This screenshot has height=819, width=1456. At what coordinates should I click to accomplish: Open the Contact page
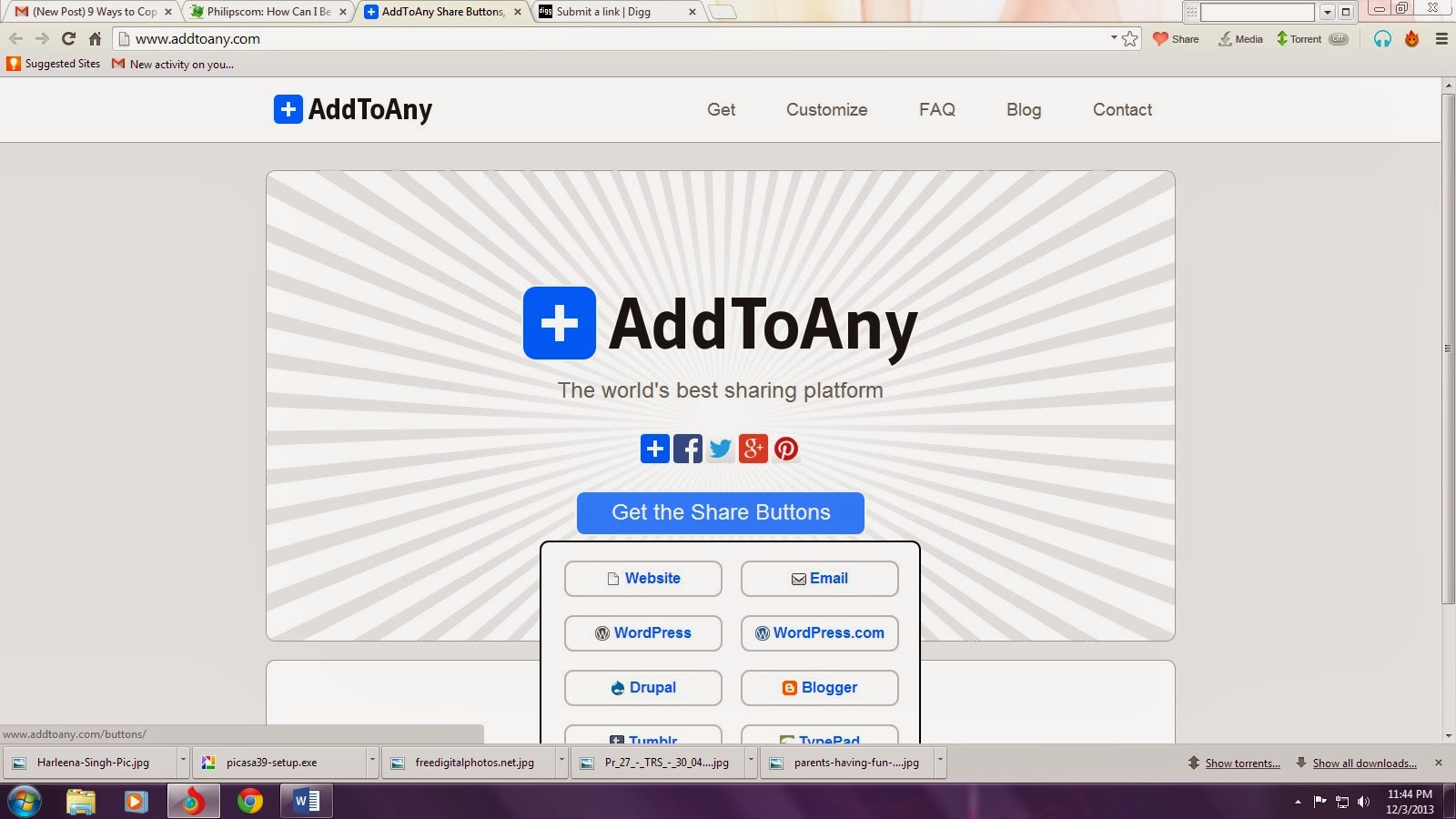tap(1122, 109)
